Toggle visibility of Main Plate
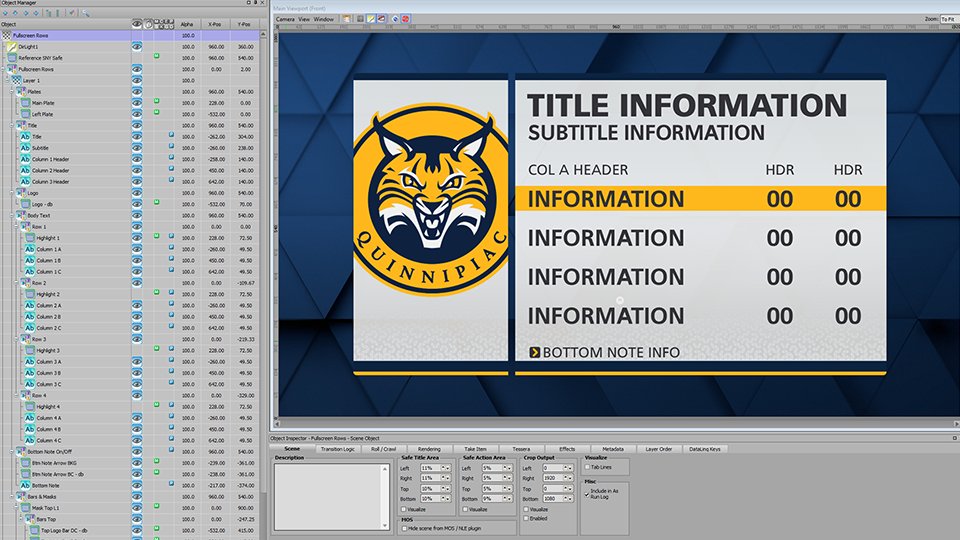960x540 pixels. pyautogui.click(x=137, y=103)
